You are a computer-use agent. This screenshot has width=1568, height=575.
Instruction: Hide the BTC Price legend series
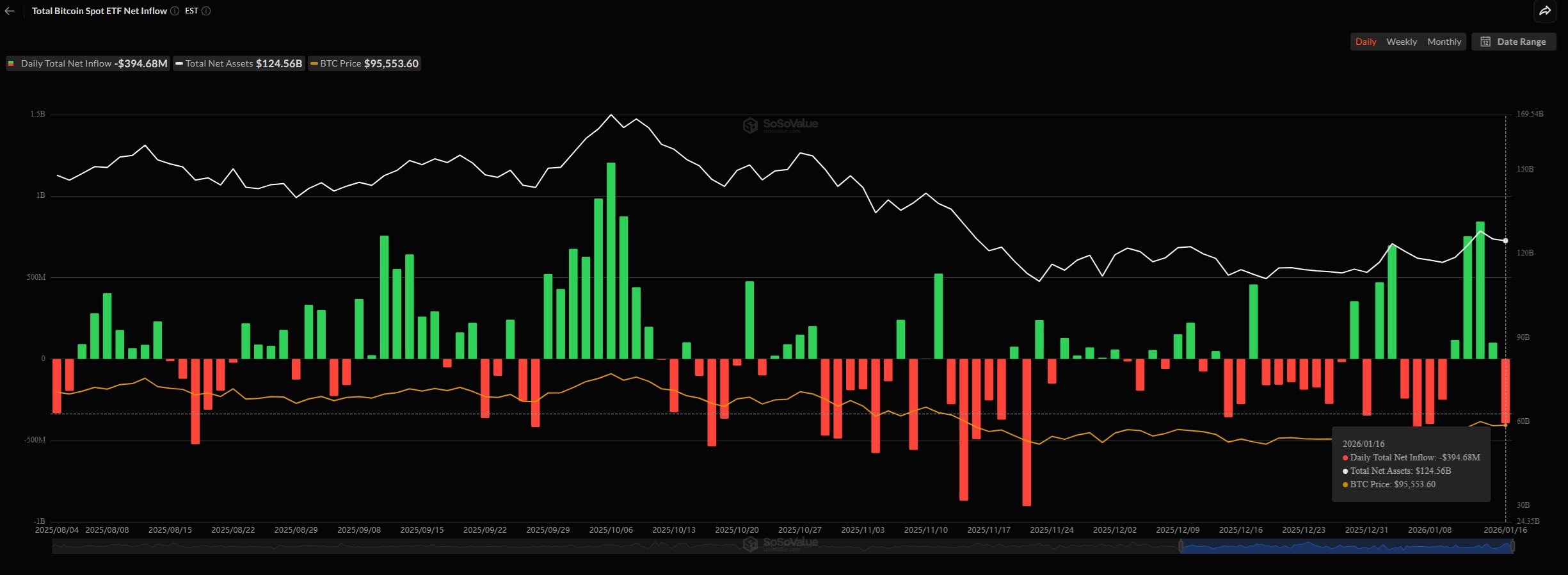point(364,63)
